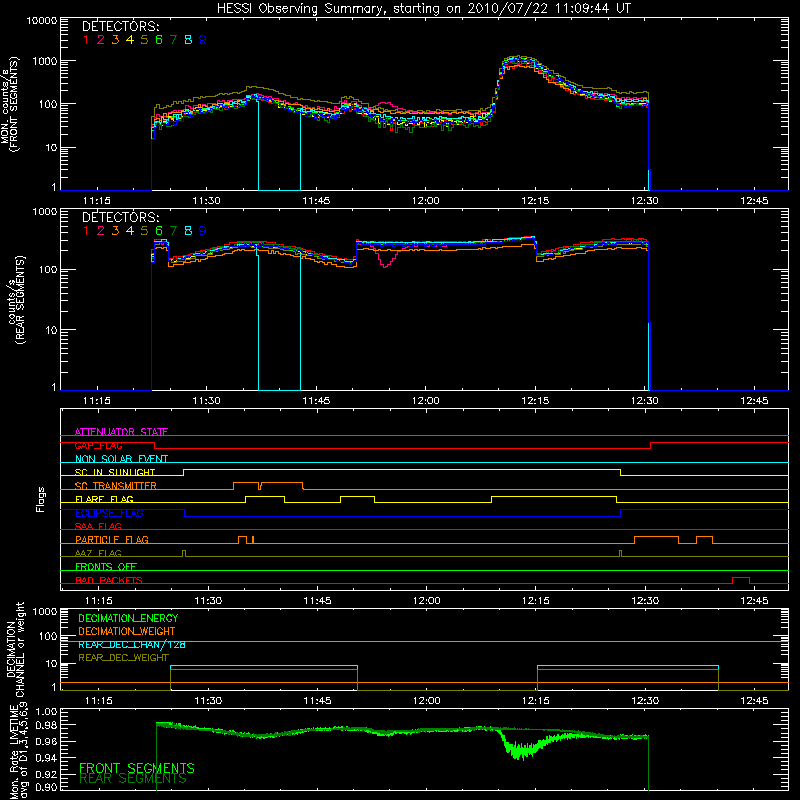
Task: Click the olive flag label above FRONTS_OFF
Action: coord(98,553)
